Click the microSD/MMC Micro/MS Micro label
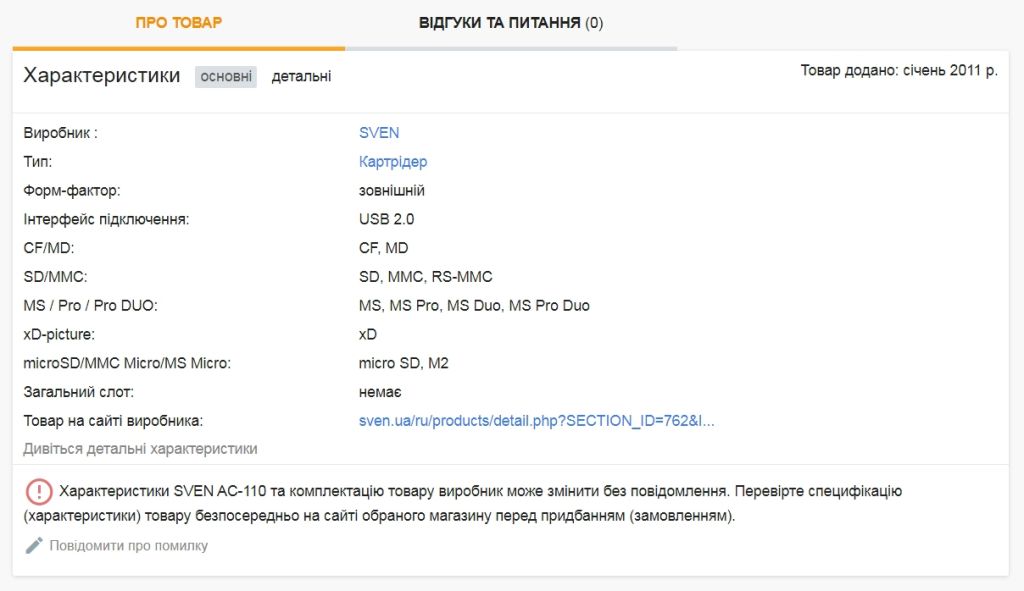 point(127,363)
